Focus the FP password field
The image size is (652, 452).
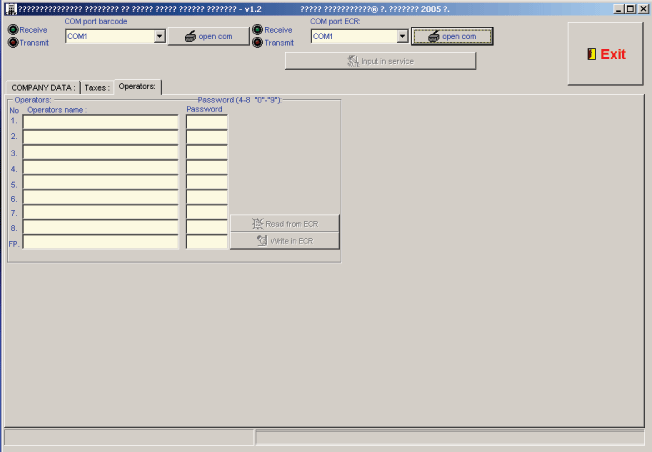point(207,242)
